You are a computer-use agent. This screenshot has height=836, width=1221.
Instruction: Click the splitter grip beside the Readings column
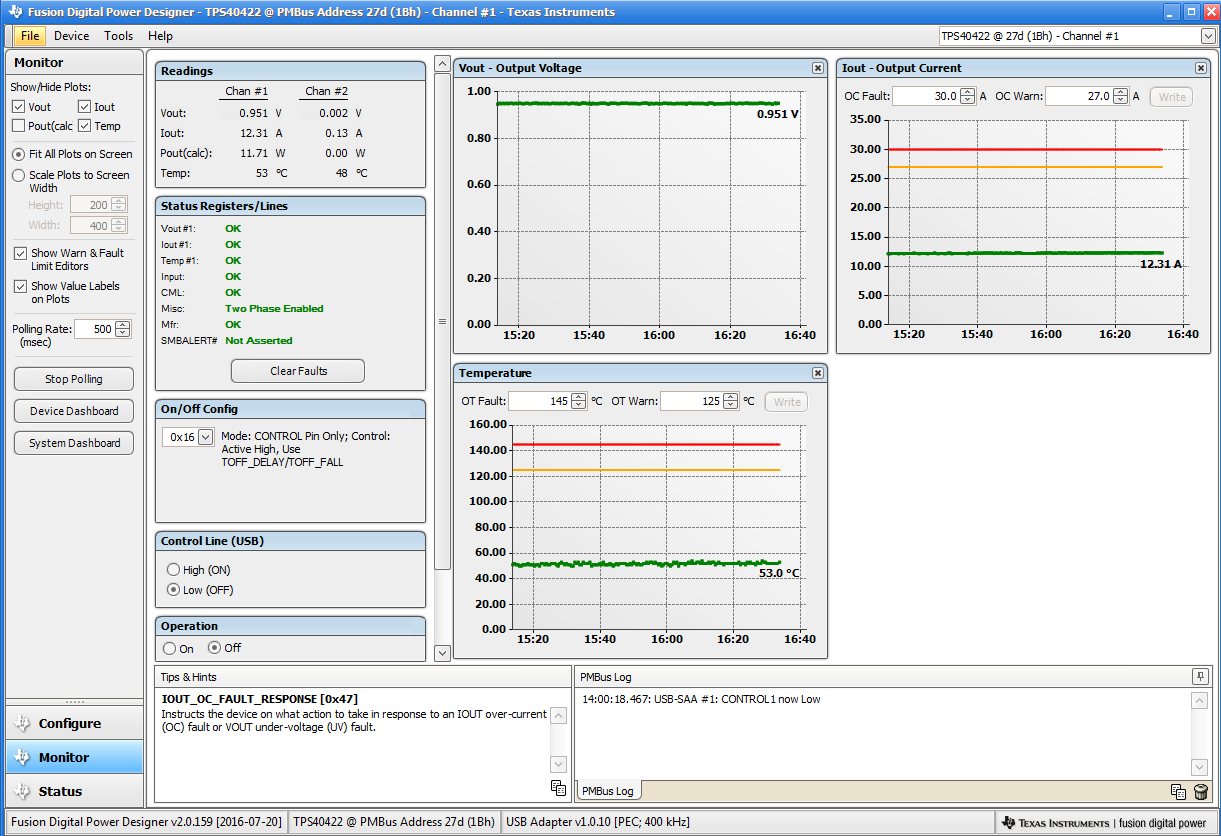click(442, 322)
